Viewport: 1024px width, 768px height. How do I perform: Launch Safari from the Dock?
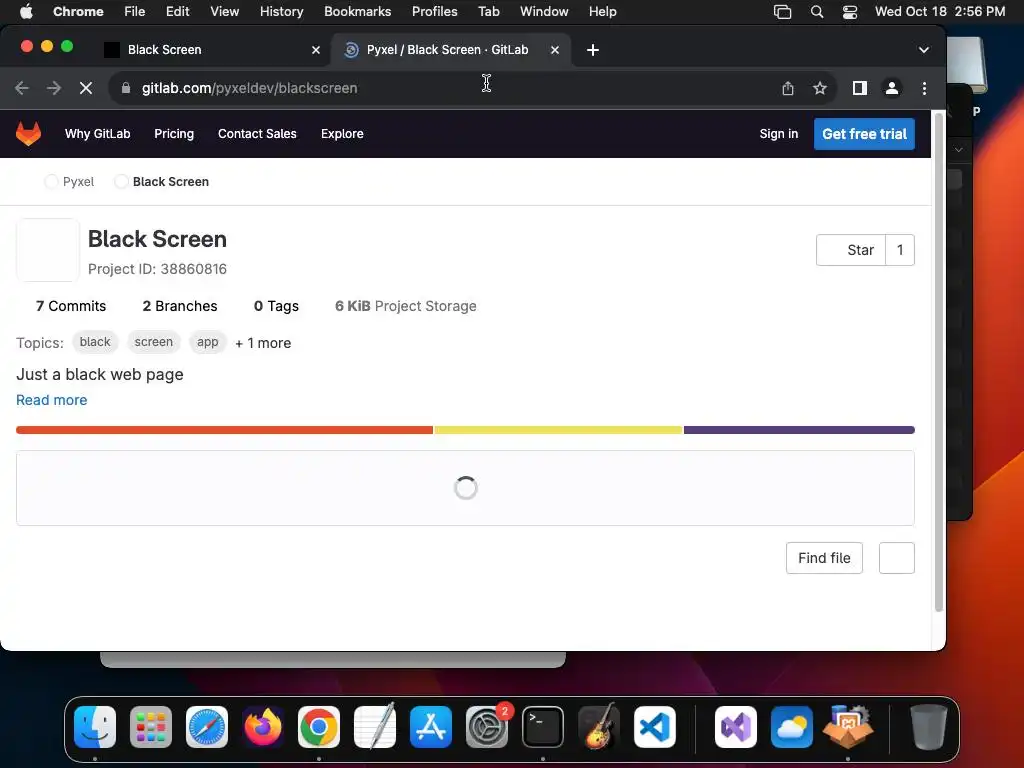click(x=207, y=727)
